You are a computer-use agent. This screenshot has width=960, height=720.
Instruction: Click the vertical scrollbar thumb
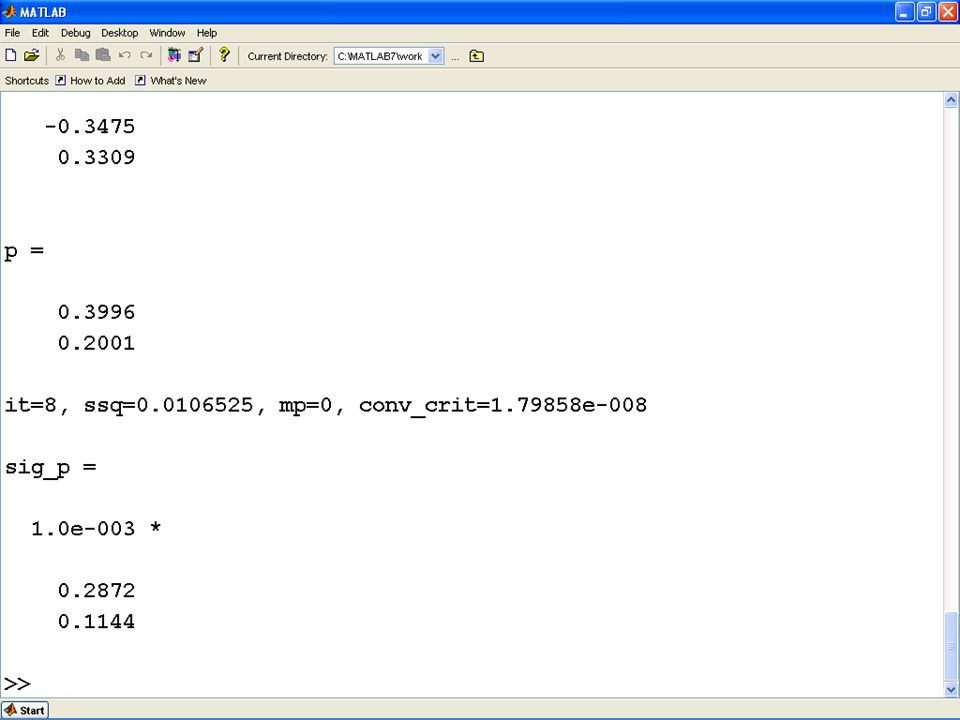(x=951, y=646)
